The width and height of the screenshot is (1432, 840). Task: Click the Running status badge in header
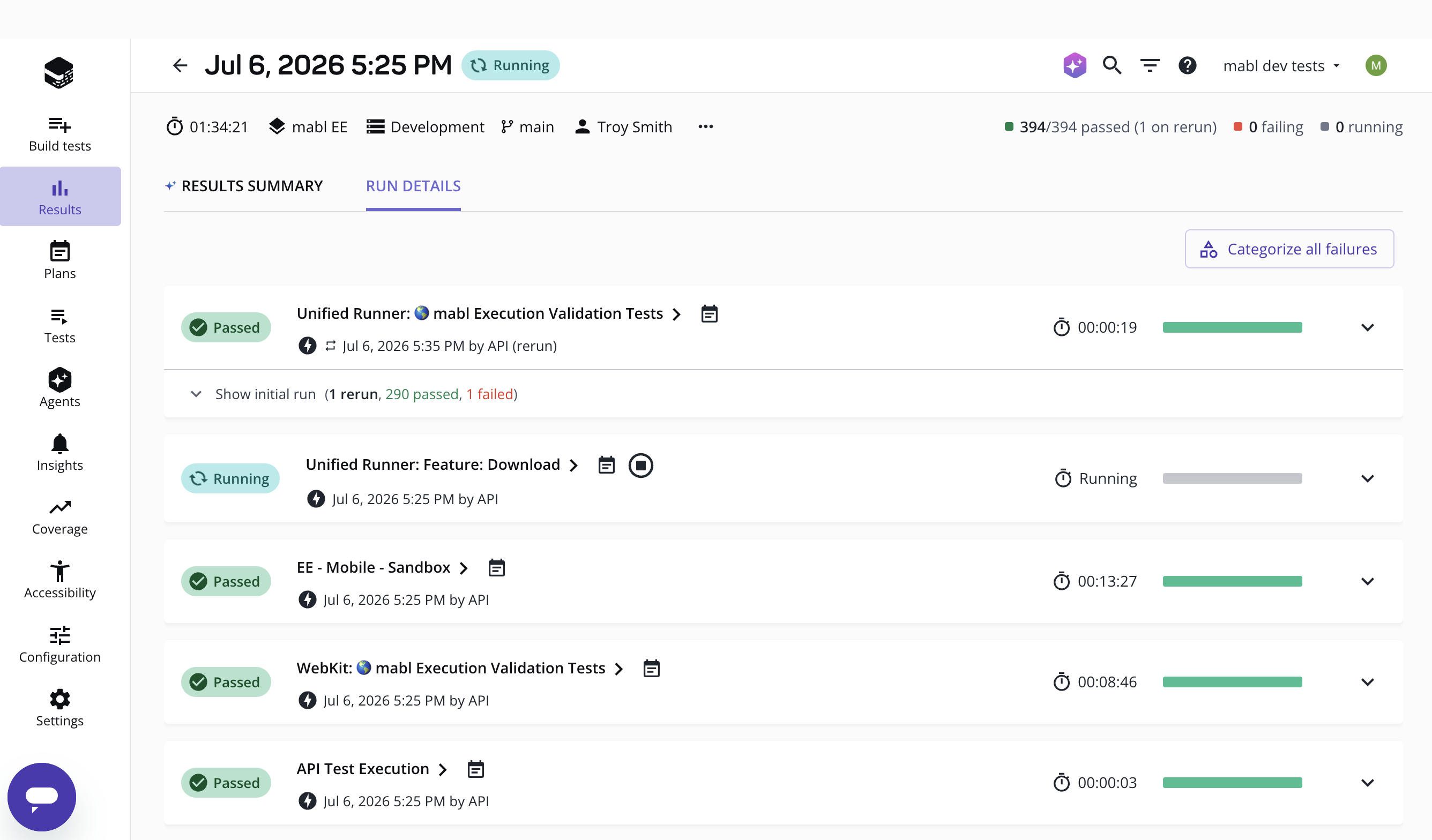pos(510,65)
